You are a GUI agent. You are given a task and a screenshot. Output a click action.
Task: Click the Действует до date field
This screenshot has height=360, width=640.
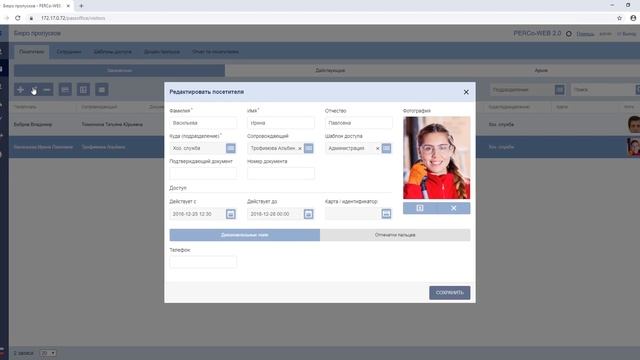point(275,214)
